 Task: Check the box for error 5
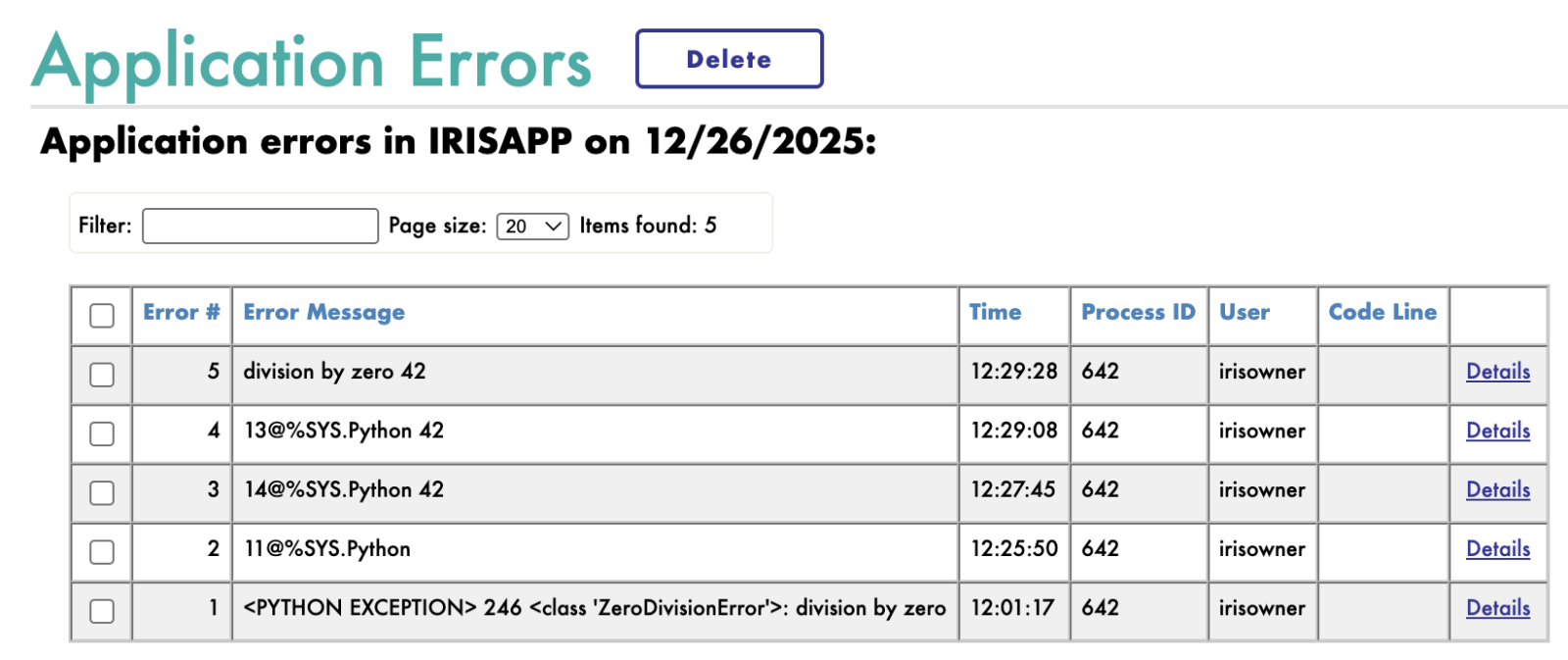click(102, 375)
